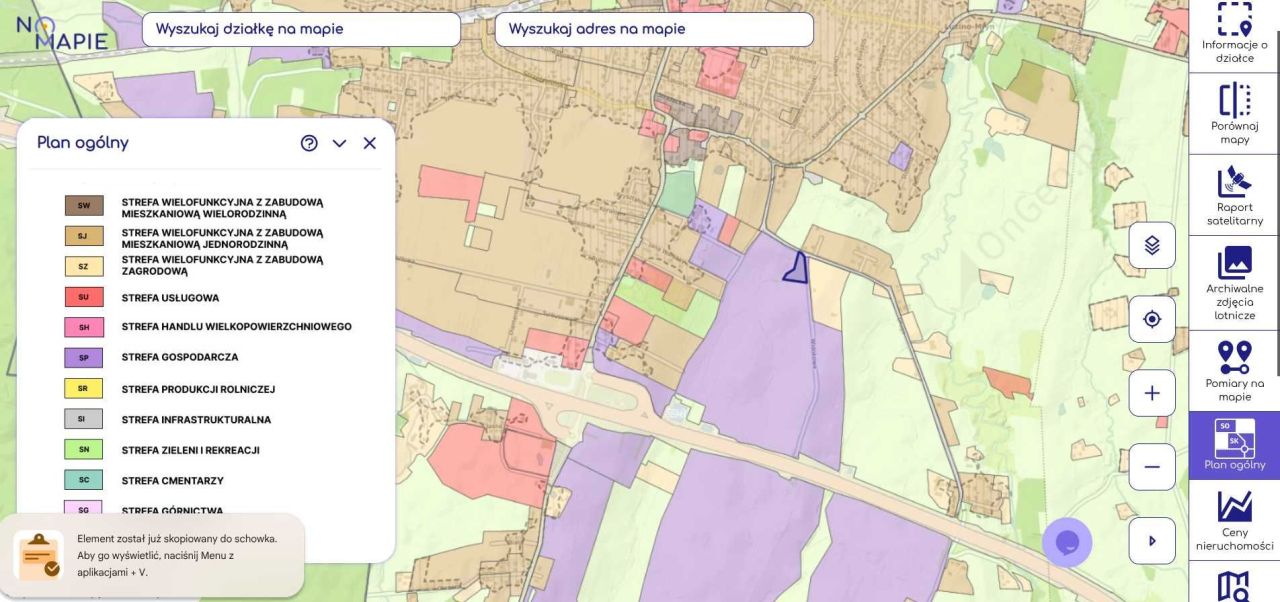The image size is (1280, 602).
Task: Click the SP Strefa gospodarcza color swatch
Action: point(84,357)
